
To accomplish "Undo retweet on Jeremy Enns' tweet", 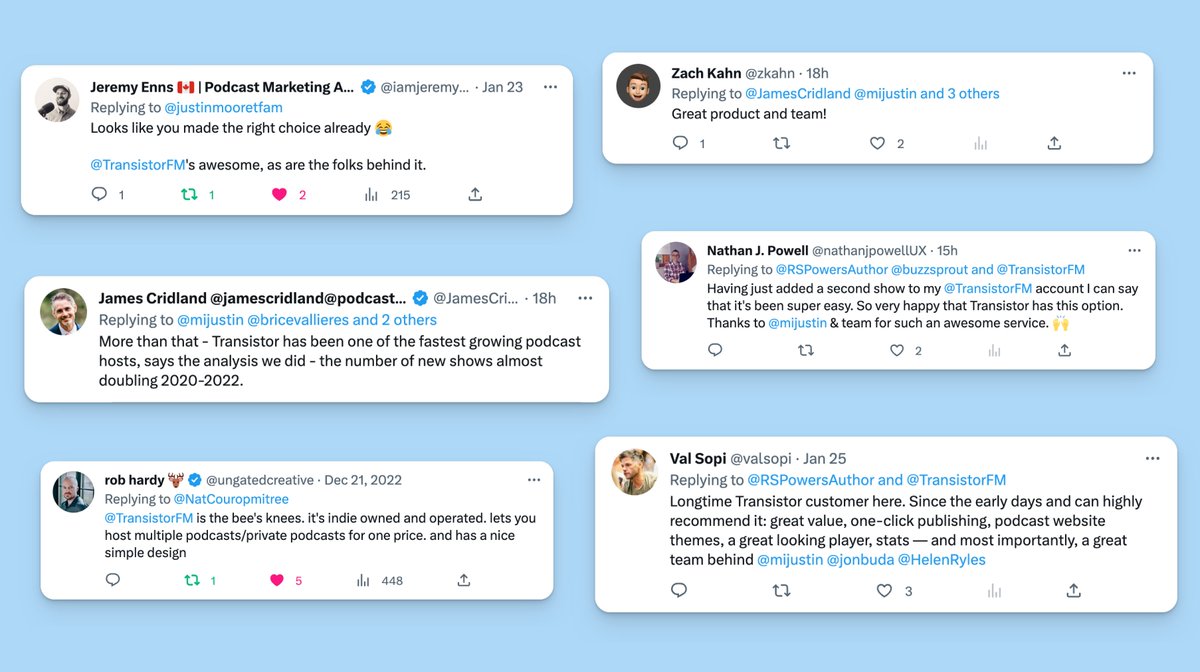I will [x=188, y=194].
